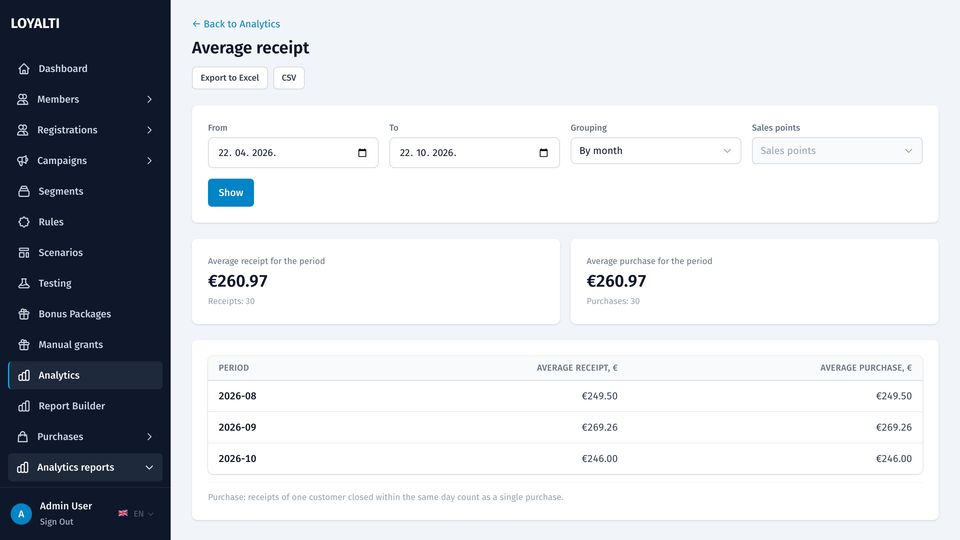The image size is (960, 540).
Task: Open the To date calendar picker icon
Action: [543, 152]
